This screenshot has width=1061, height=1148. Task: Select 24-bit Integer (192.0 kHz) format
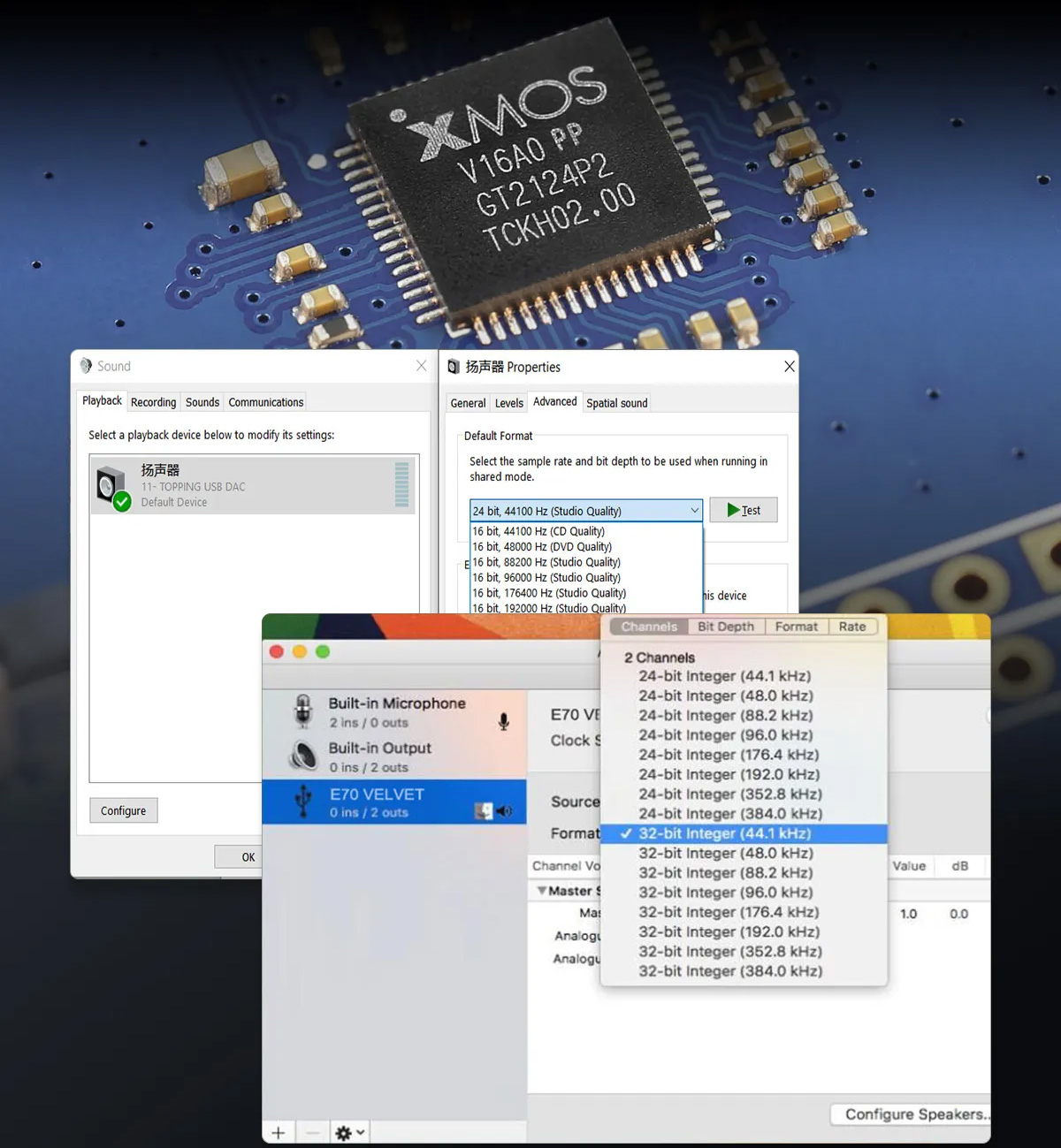click(744, 774)
